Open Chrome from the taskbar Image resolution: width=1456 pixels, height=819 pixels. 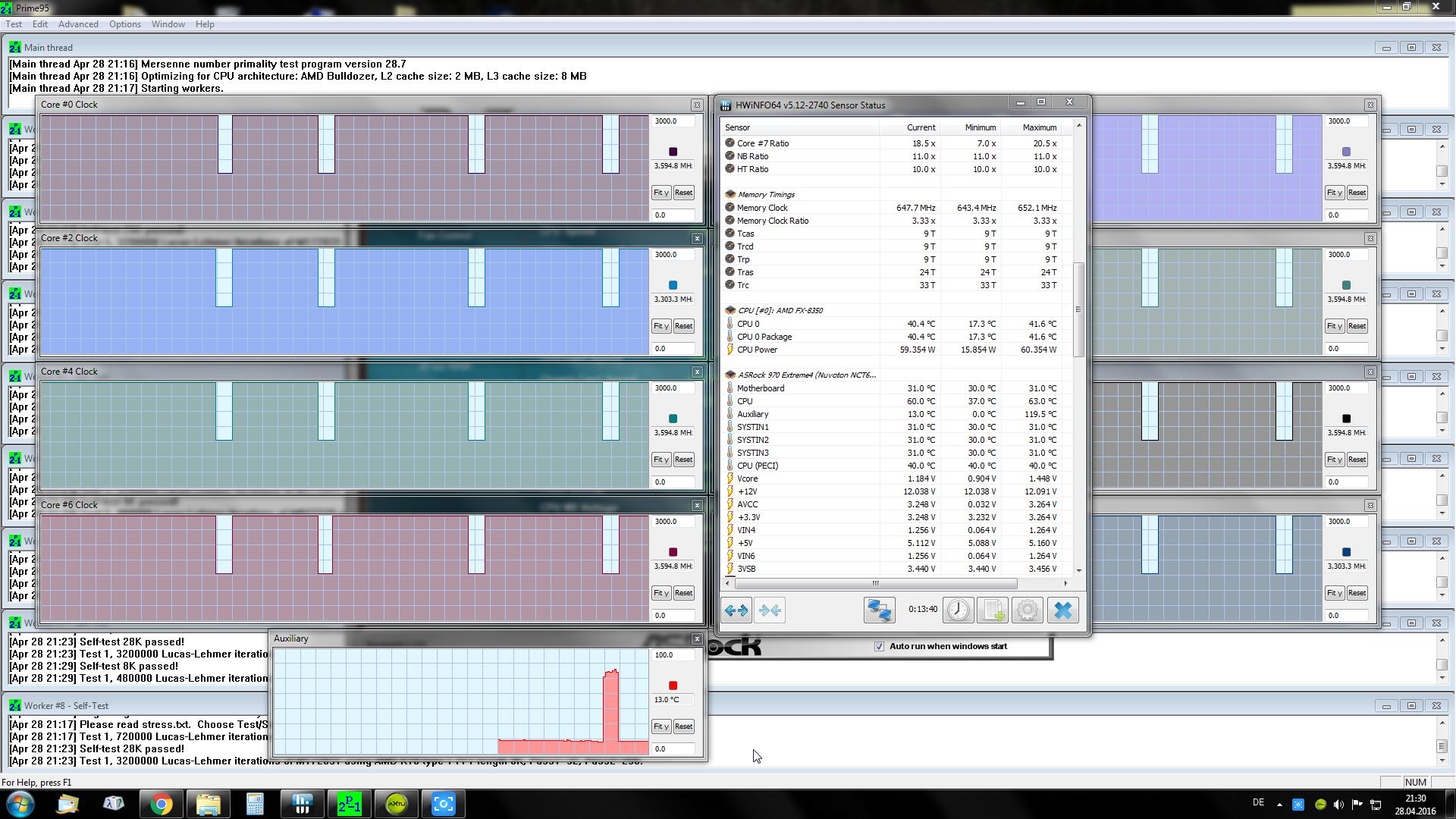coord(161,804)
